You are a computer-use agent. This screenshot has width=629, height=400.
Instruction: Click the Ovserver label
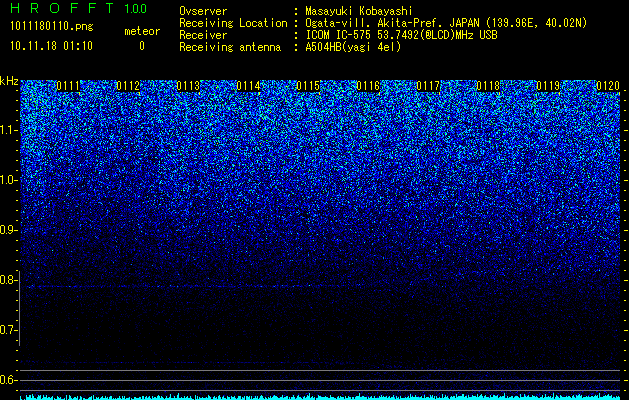[x=203, y=11]
